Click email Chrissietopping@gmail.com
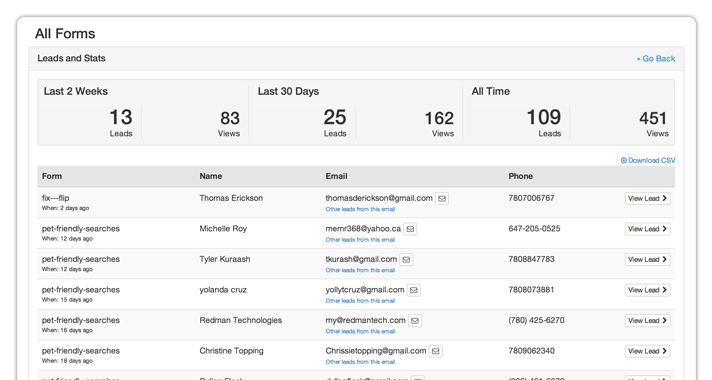The width and height of the screenshot is (712, 380). pos(376,350)
